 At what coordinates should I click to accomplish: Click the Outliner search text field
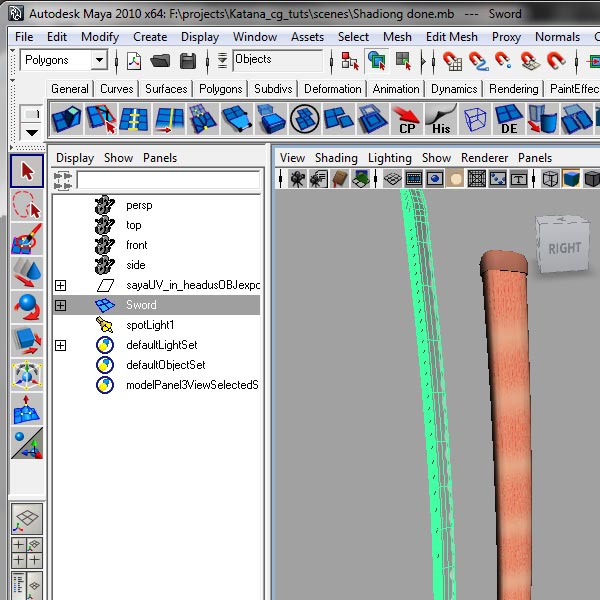(x=168, y=180)
